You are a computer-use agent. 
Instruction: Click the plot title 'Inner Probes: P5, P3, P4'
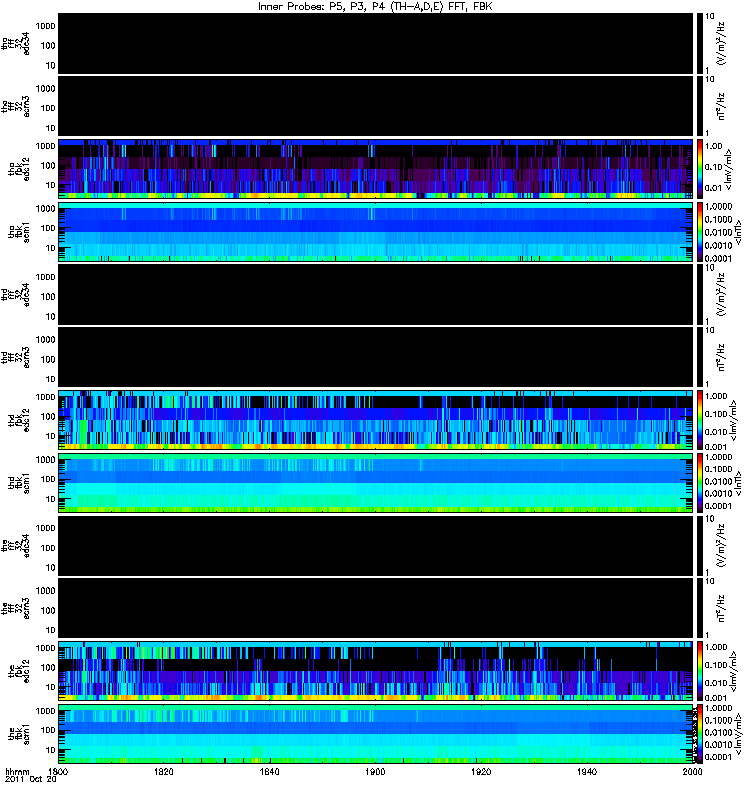pyautogui.click(x=323, y=7)
